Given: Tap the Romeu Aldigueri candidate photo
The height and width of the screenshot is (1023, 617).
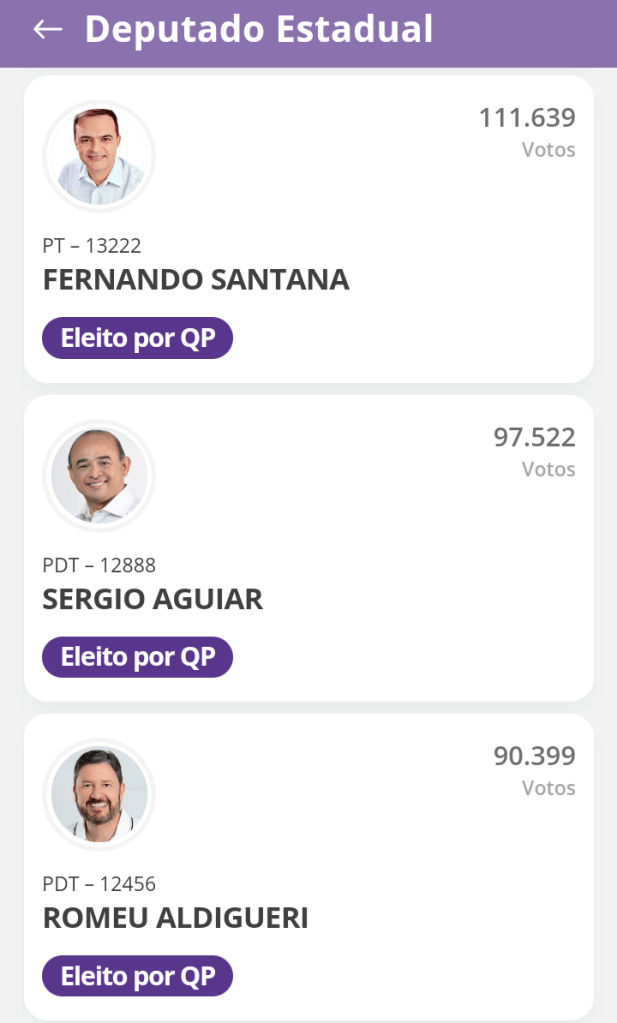Looking at the screenshot, I should point(99,795).
